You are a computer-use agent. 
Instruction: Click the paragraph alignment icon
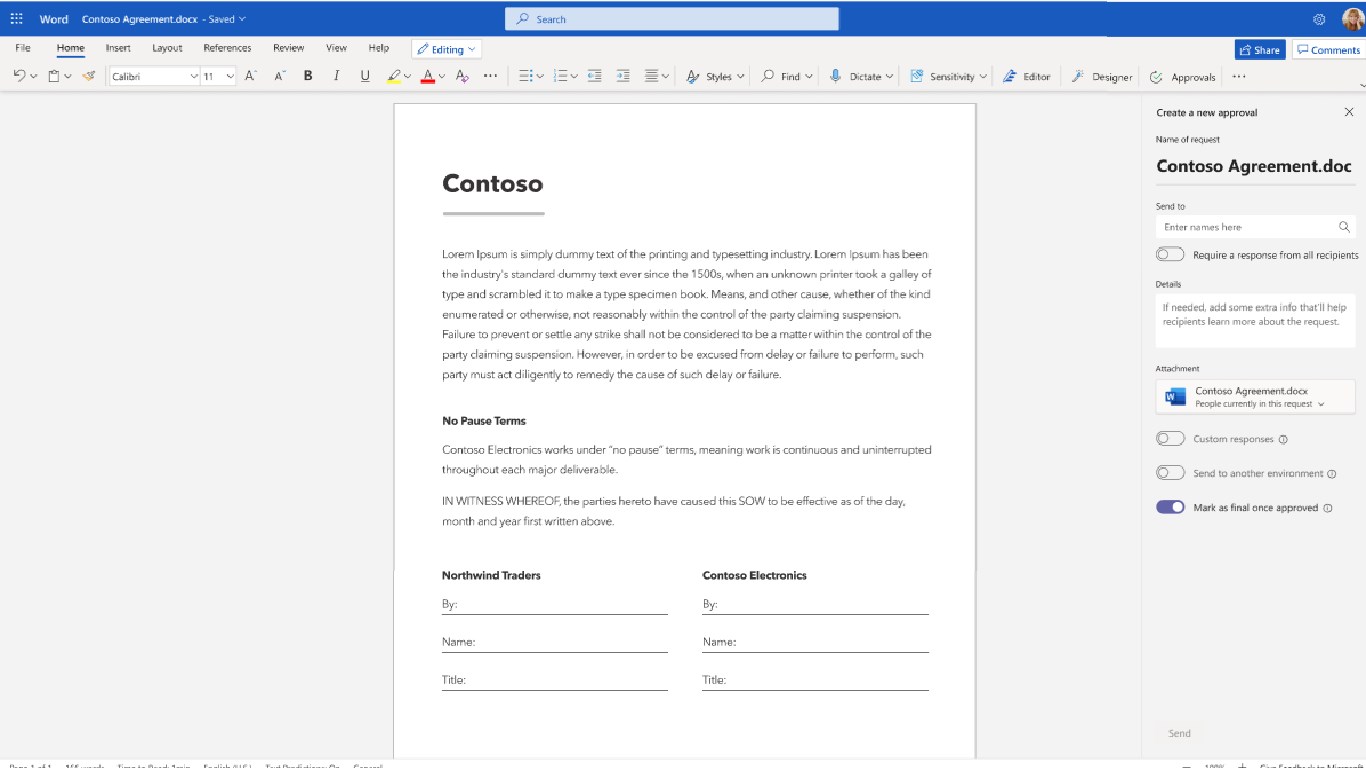[x=652, y=76]
